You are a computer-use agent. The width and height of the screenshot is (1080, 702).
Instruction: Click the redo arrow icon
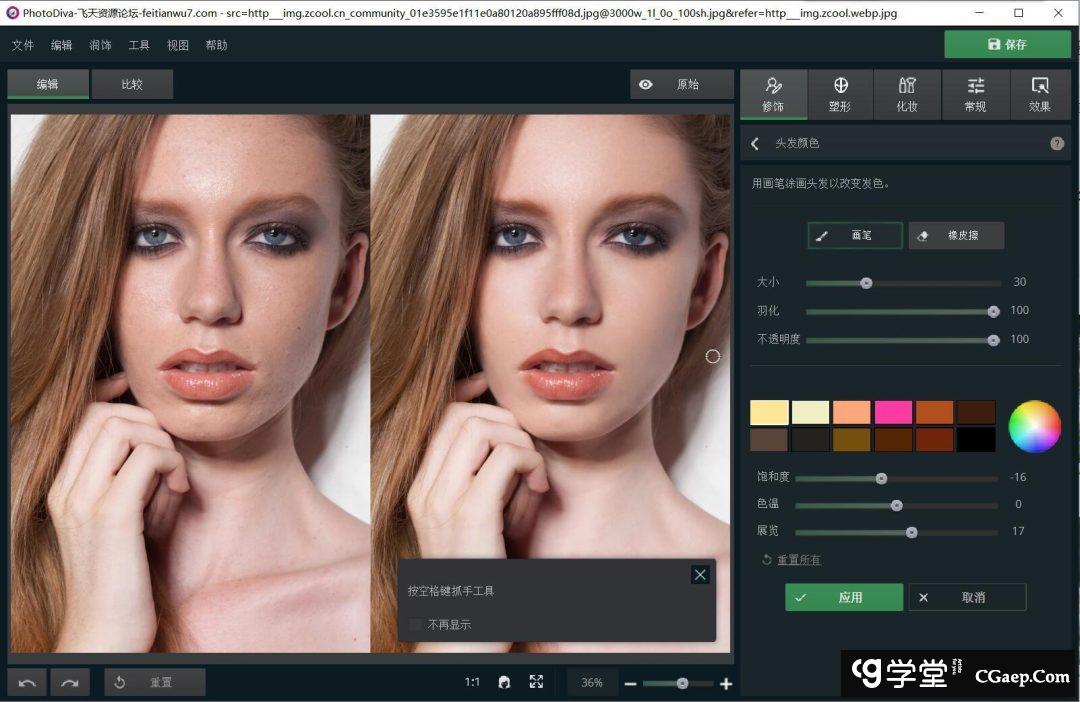(70, 683)
